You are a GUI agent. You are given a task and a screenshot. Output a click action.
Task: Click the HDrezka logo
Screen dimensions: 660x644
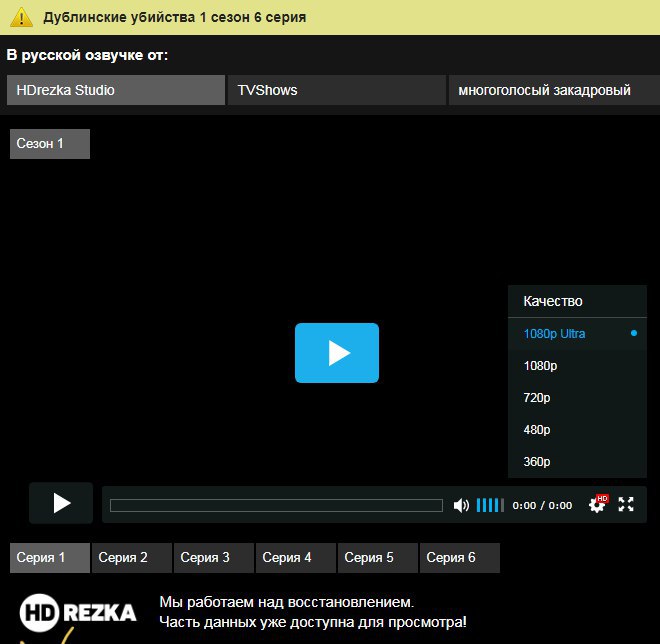(x=78, y=613)
